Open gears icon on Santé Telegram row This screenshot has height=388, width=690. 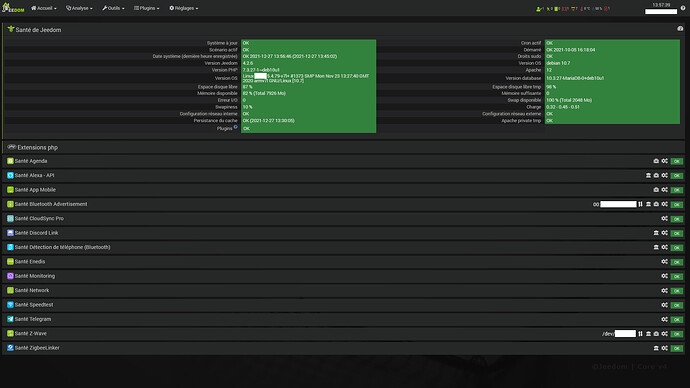(x=664, y=319)
